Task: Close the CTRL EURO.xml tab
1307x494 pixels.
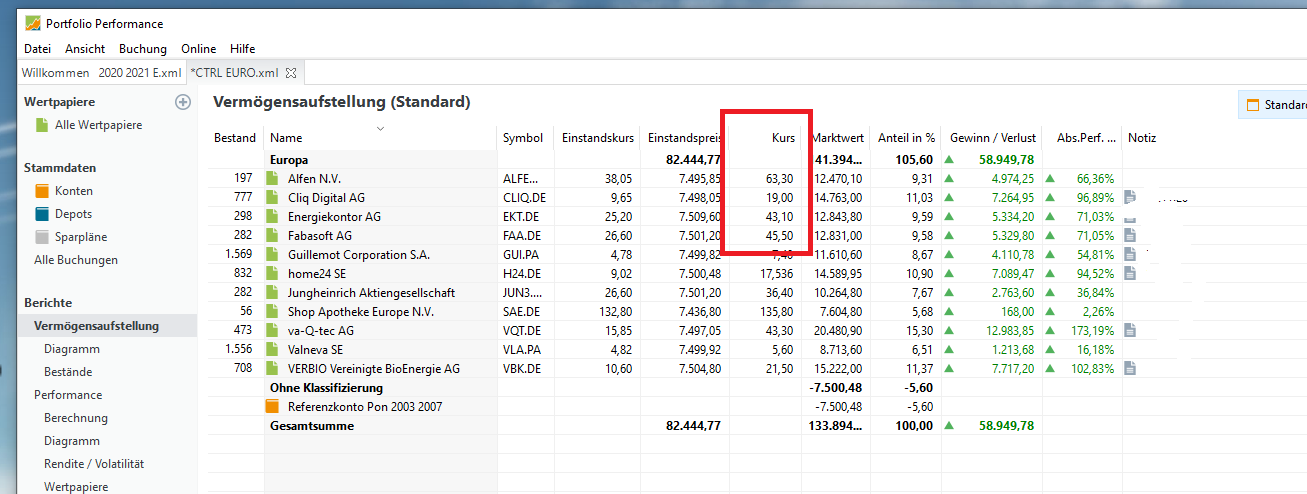Action: [x=291, y=73]
